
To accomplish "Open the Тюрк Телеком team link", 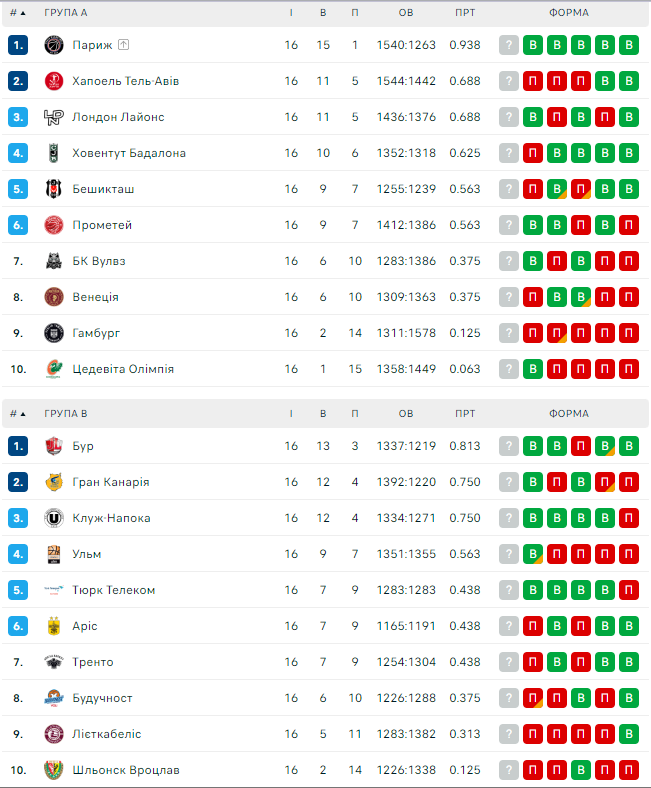I will click(114, 590).
